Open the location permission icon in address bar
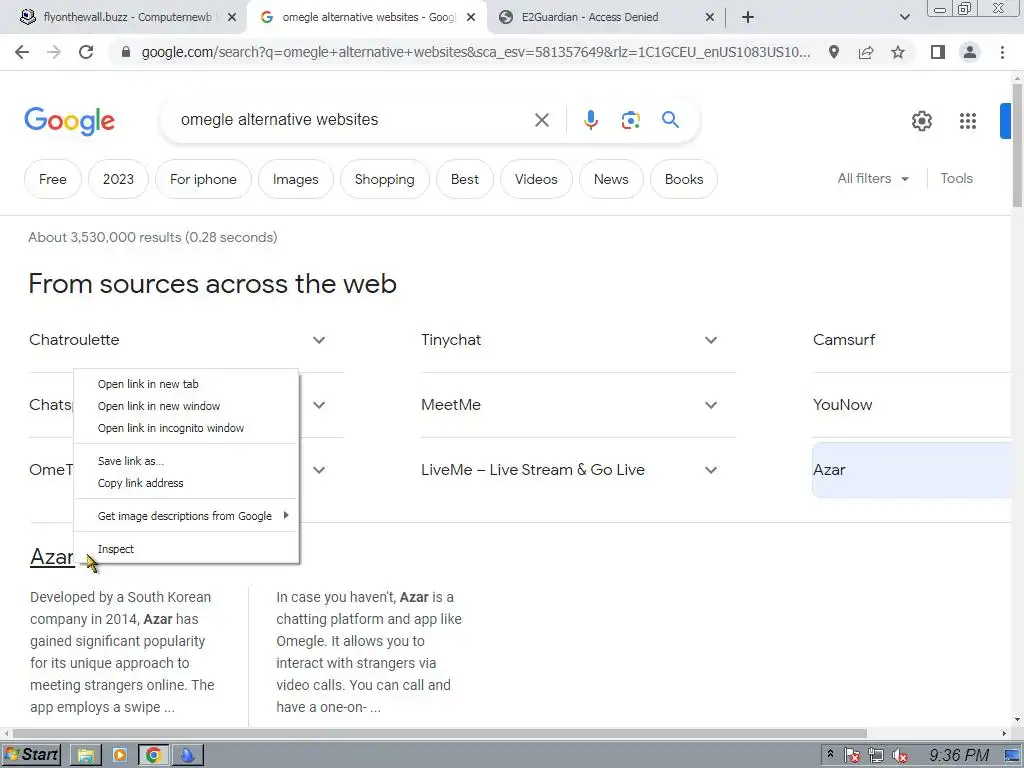The width and height of the screenshot is (1024, 768). 834,52
